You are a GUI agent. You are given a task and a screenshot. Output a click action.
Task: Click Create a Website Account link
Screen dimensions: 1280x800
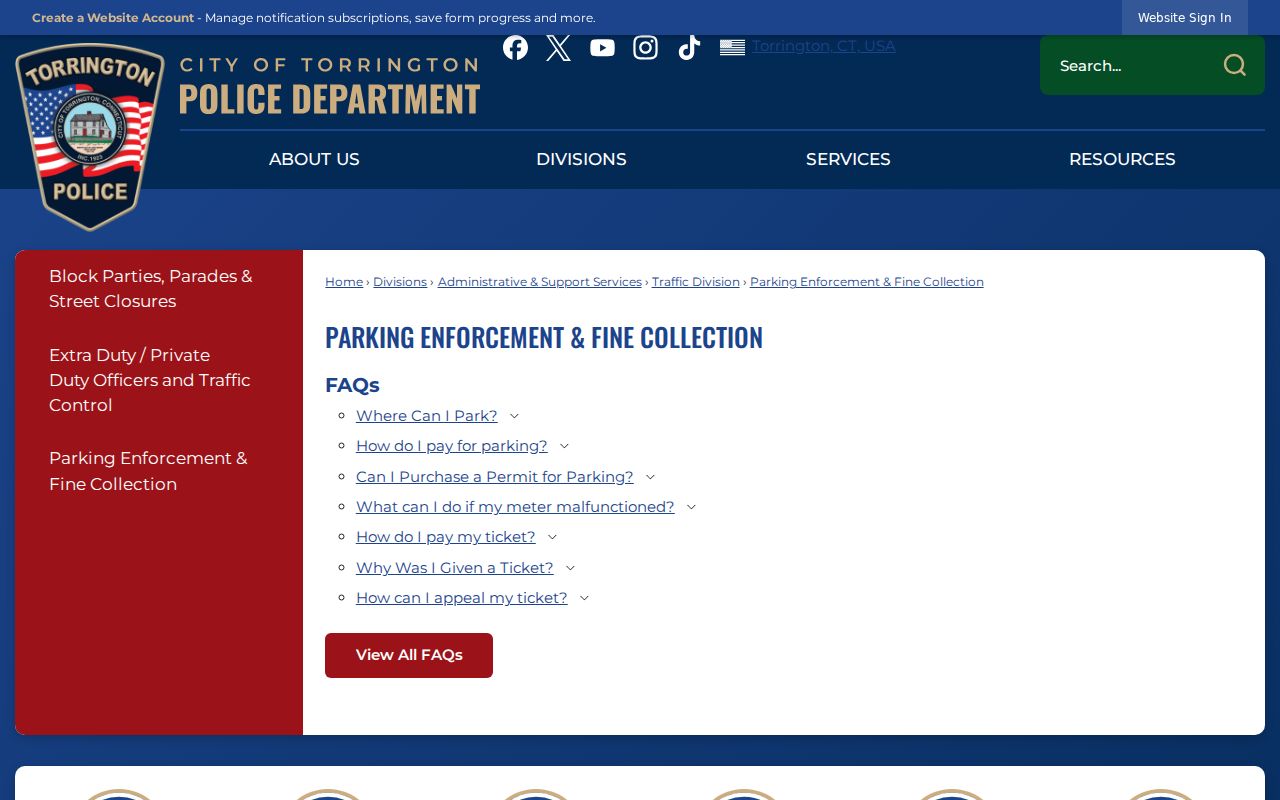113,18
